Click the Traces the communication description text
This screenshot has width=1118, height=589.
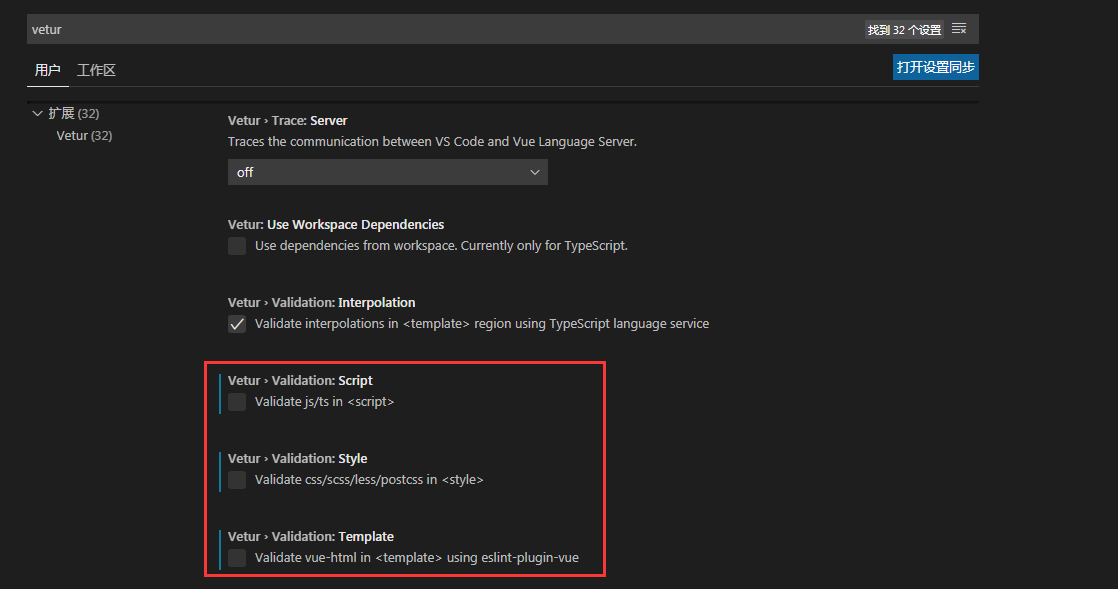(432, 141)
